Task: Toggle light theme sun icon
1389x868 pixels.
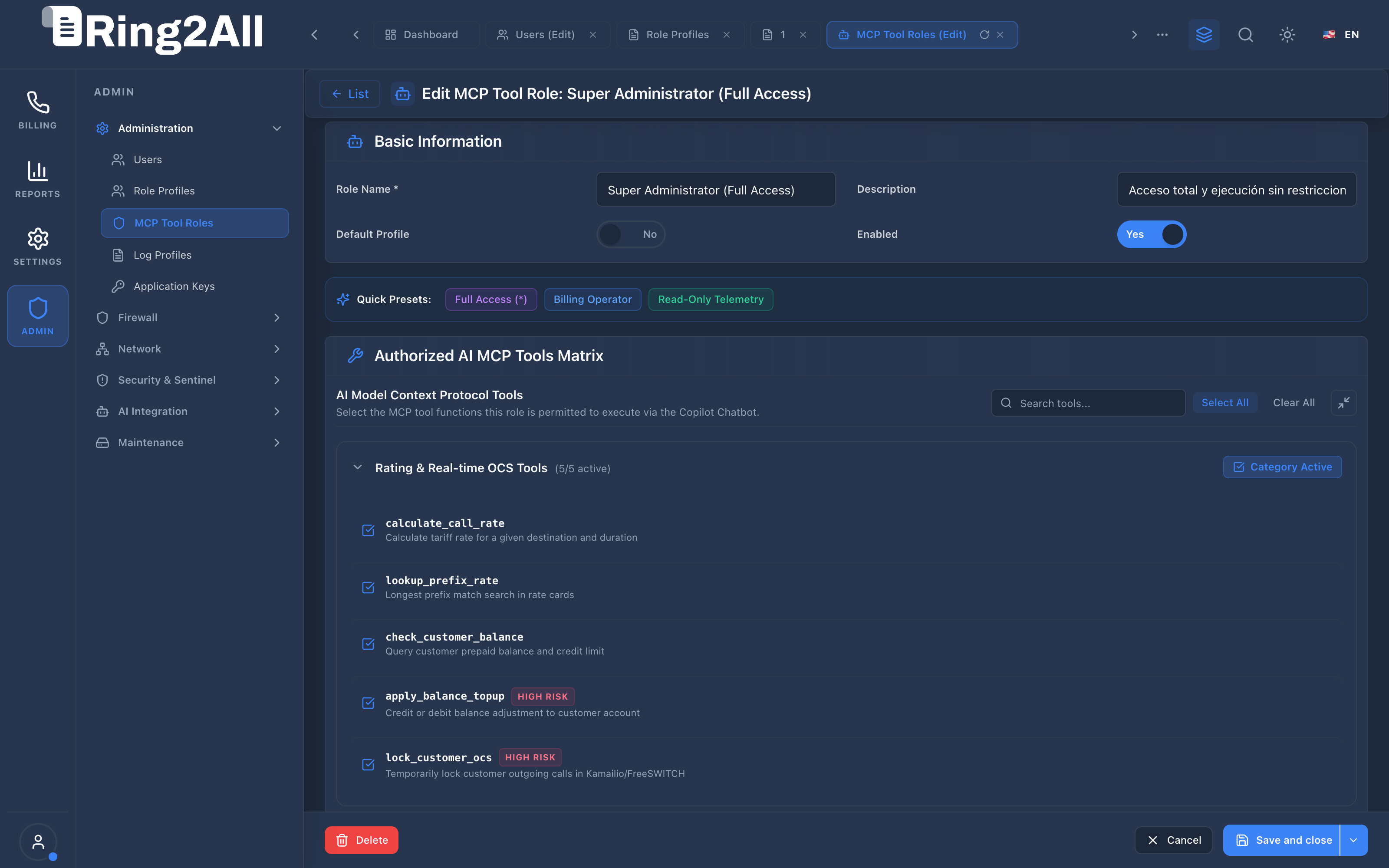Action: pyautogui.click(x=1287, y=34)
